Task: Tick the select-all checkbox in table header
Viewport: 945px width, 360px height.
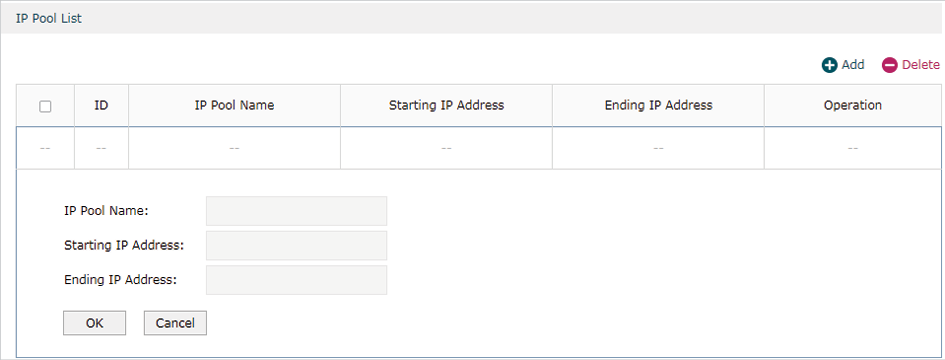Action: 45,106
